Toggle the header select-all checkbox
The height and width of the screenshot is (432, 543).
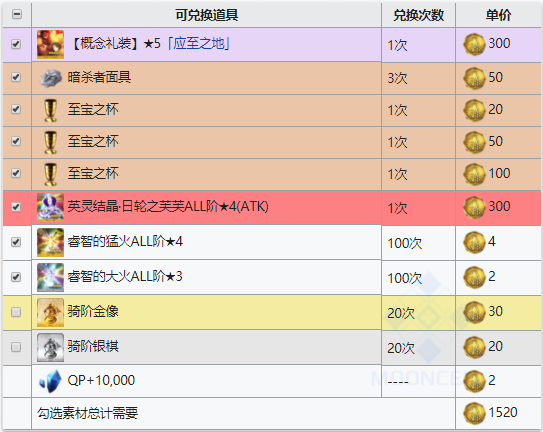click(17, 14)
